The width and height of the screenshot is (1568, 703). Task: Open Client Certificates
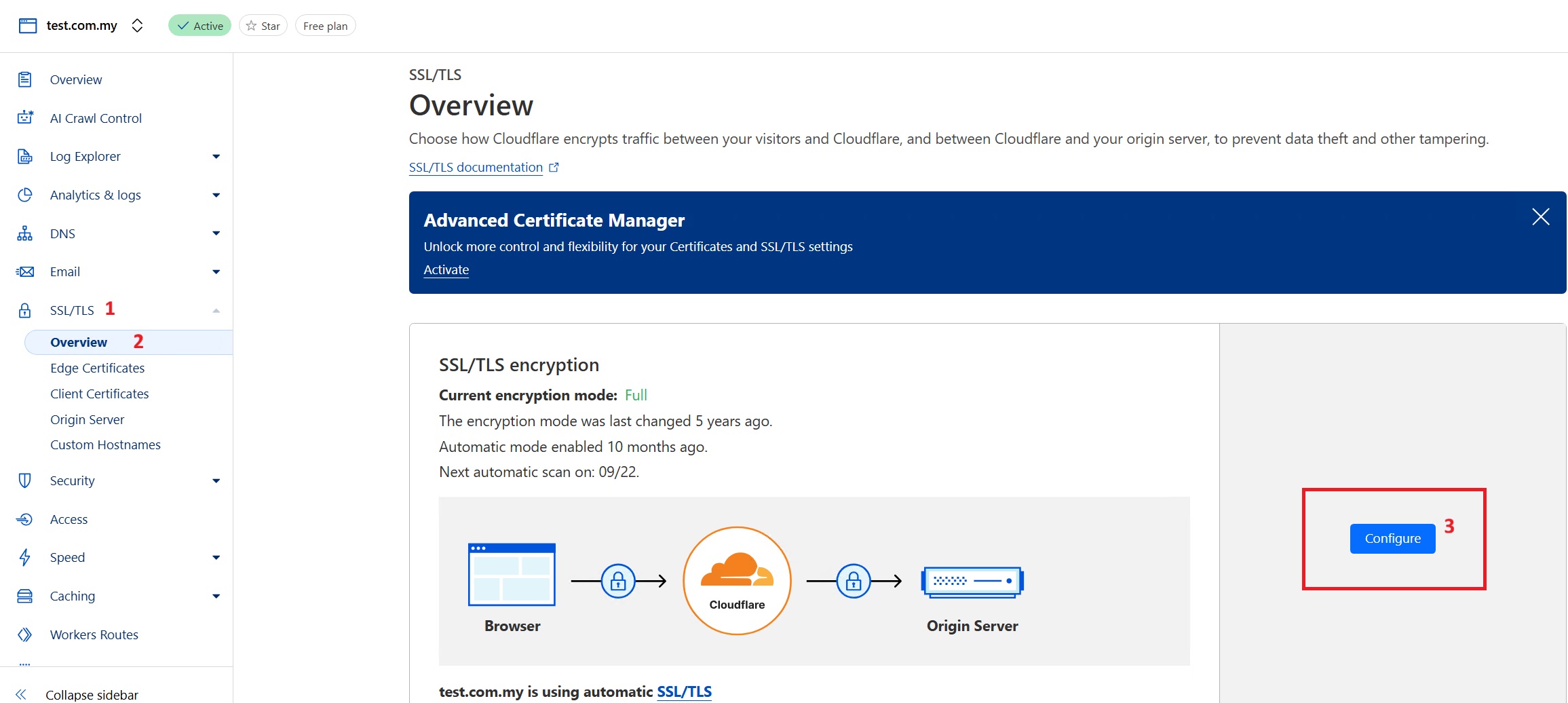point(100,394)
